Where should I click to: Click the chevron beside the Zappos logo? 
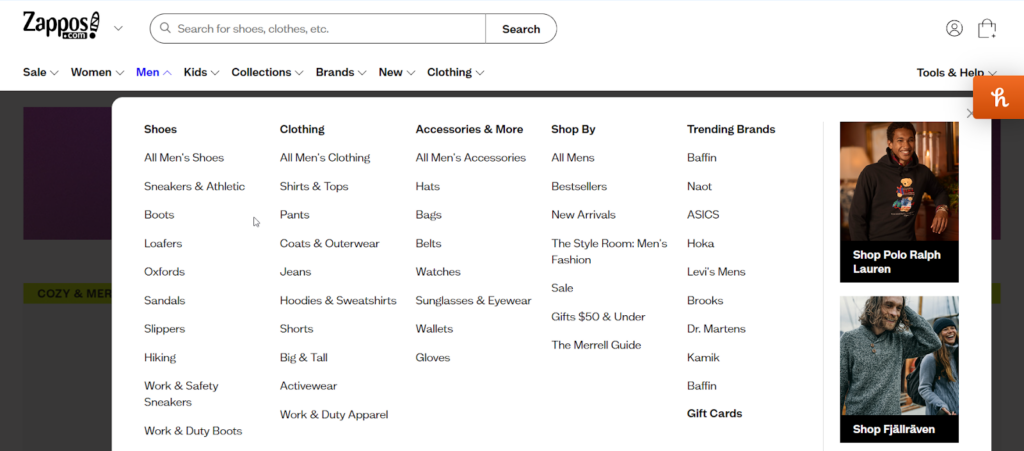tap(118, 28)
